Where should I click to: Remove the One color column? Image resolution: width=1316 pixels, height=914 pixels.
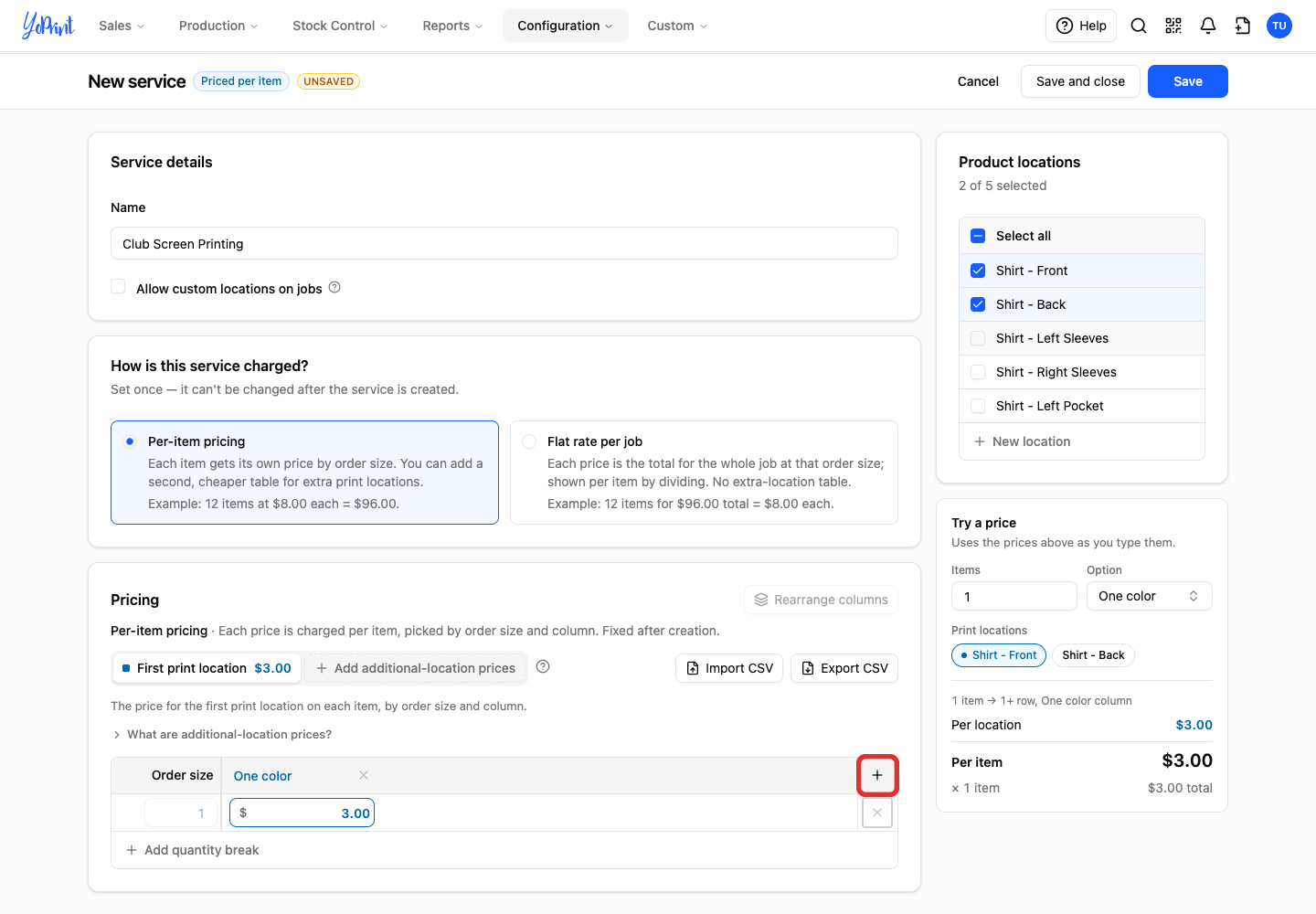coord(364,775)
